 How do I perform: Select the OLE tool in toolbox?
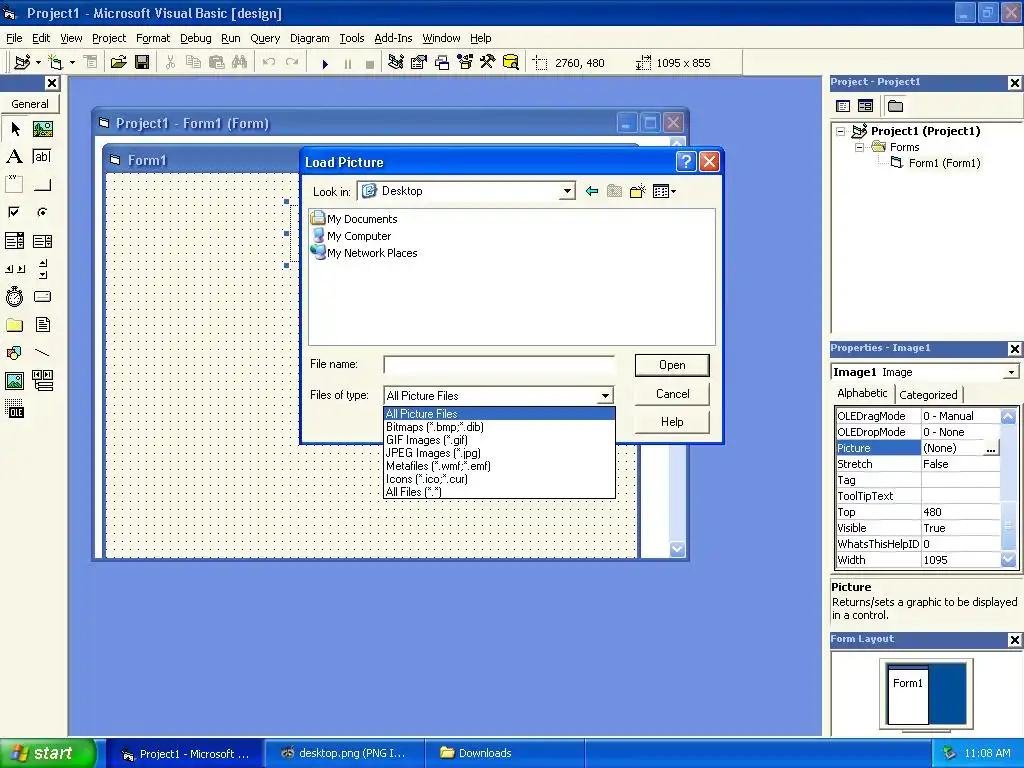15,409
